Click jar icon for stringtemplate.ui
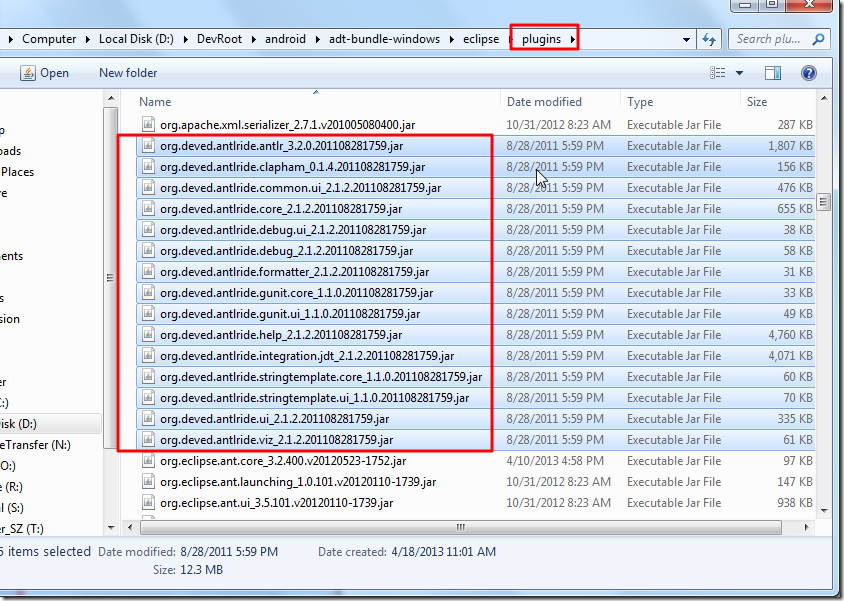 click(148, 397)
